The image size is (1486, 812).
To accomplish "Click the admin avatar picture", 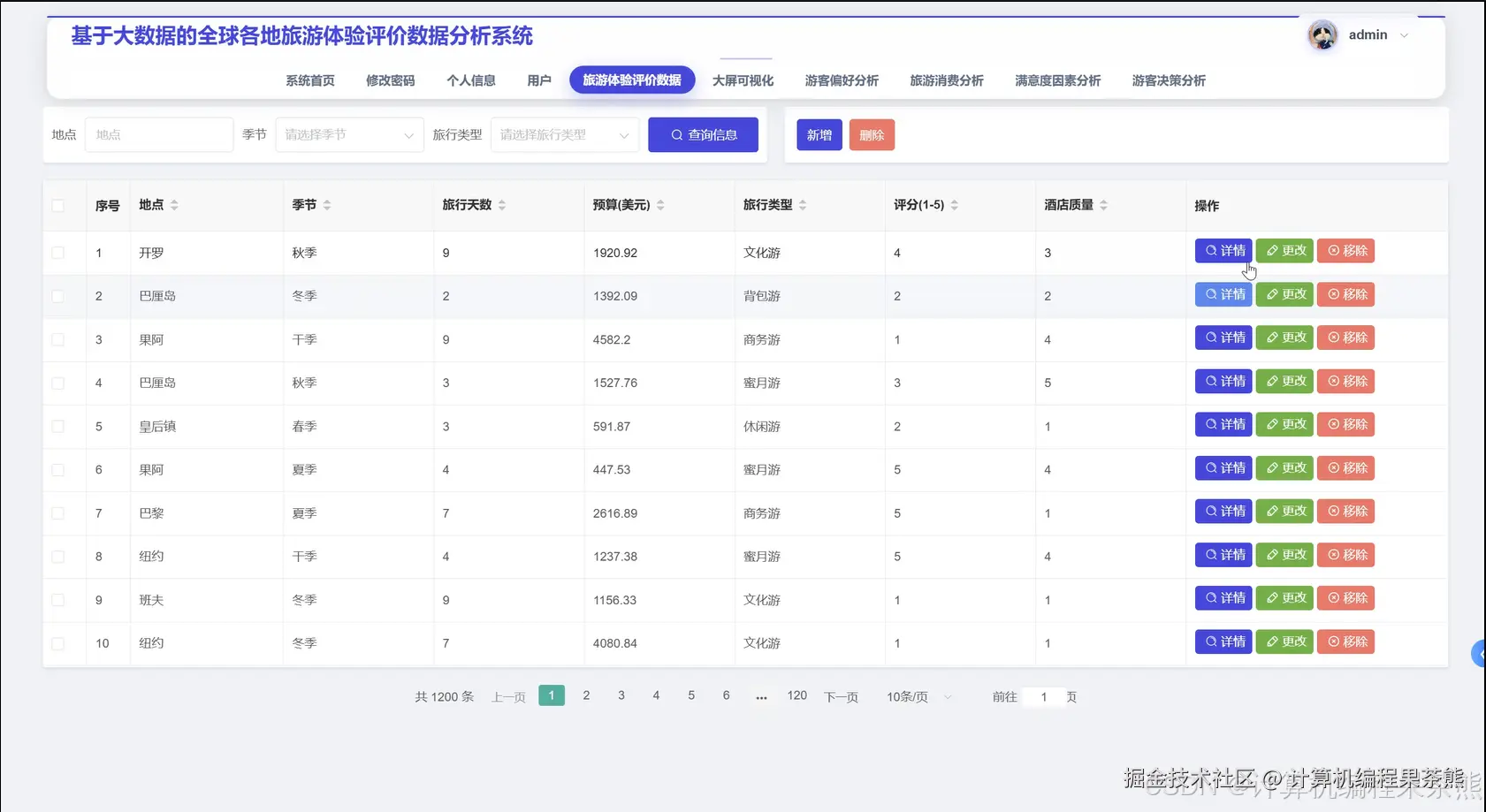I will point(1322,34).
